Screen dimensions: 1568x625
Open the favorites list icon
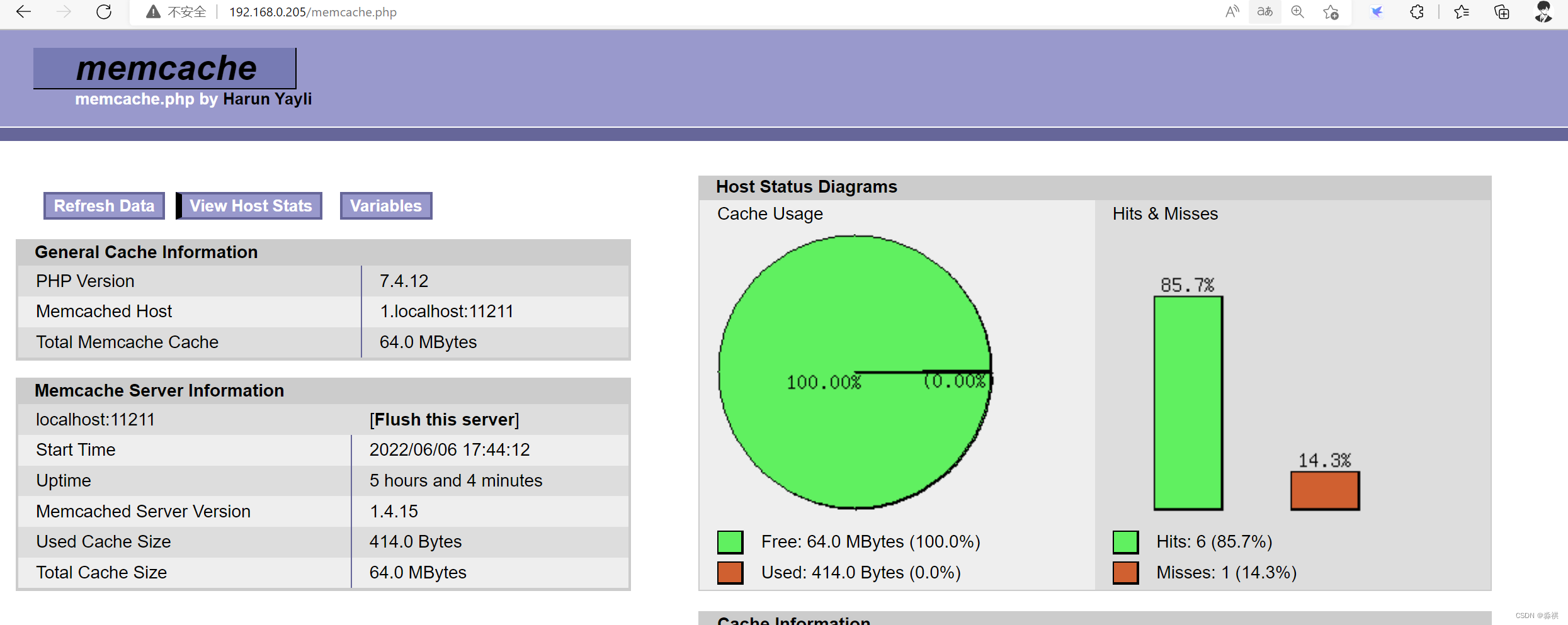pos(1461,11)
